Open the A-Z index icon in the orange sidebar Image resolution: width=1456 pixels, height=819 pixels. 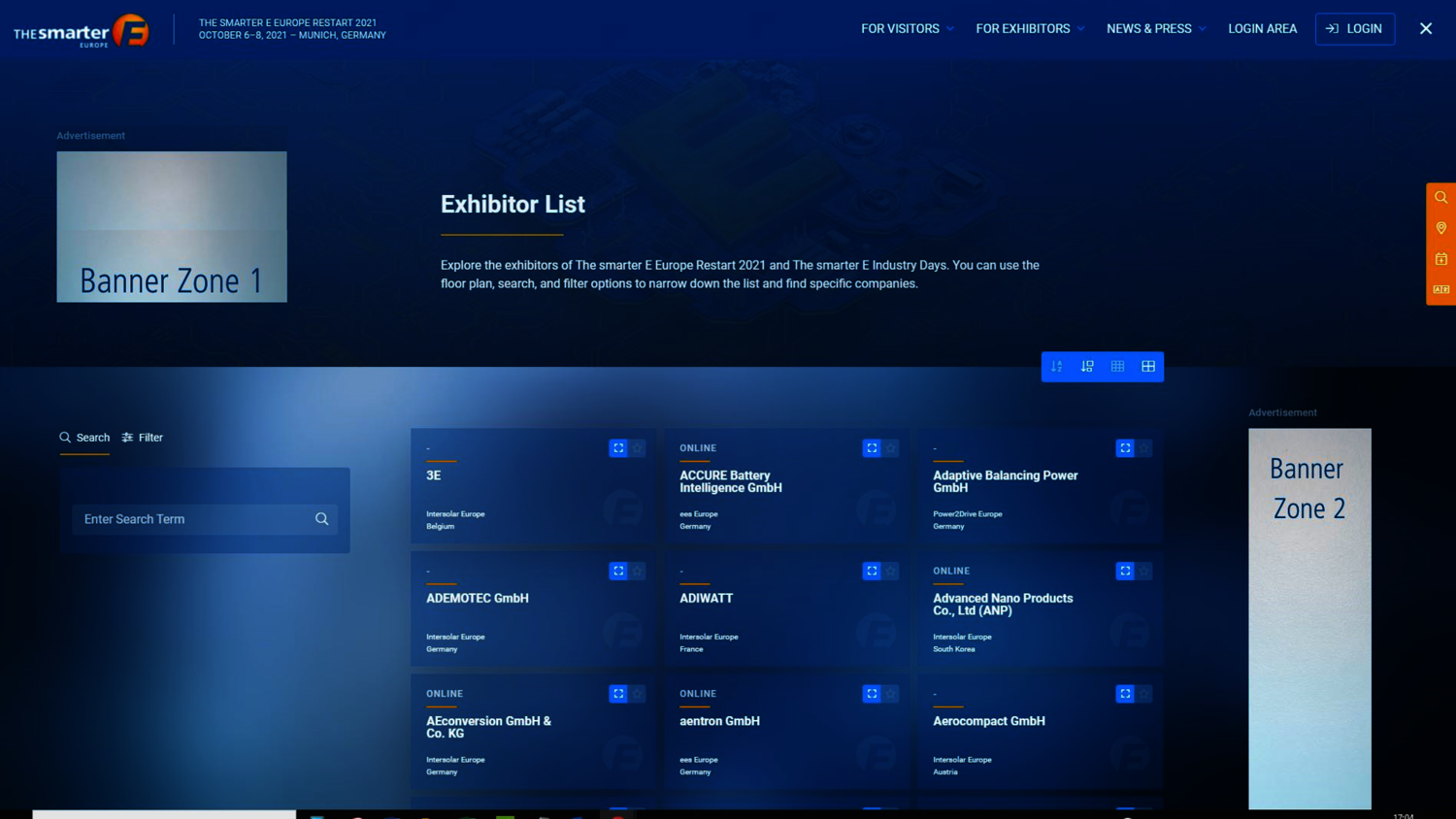coord(1441,289)
